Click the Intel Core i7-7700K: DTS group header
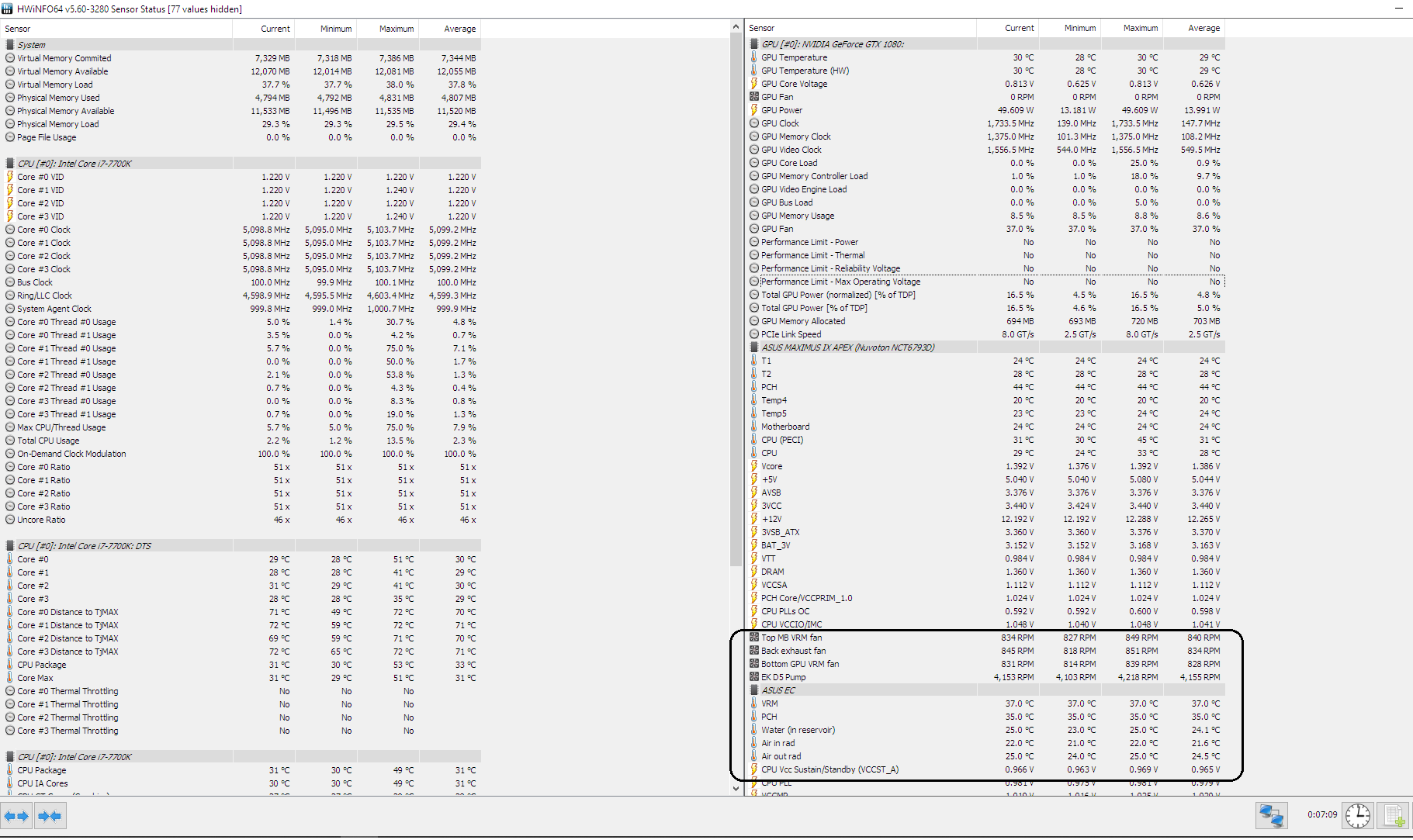 pos(241,546)
